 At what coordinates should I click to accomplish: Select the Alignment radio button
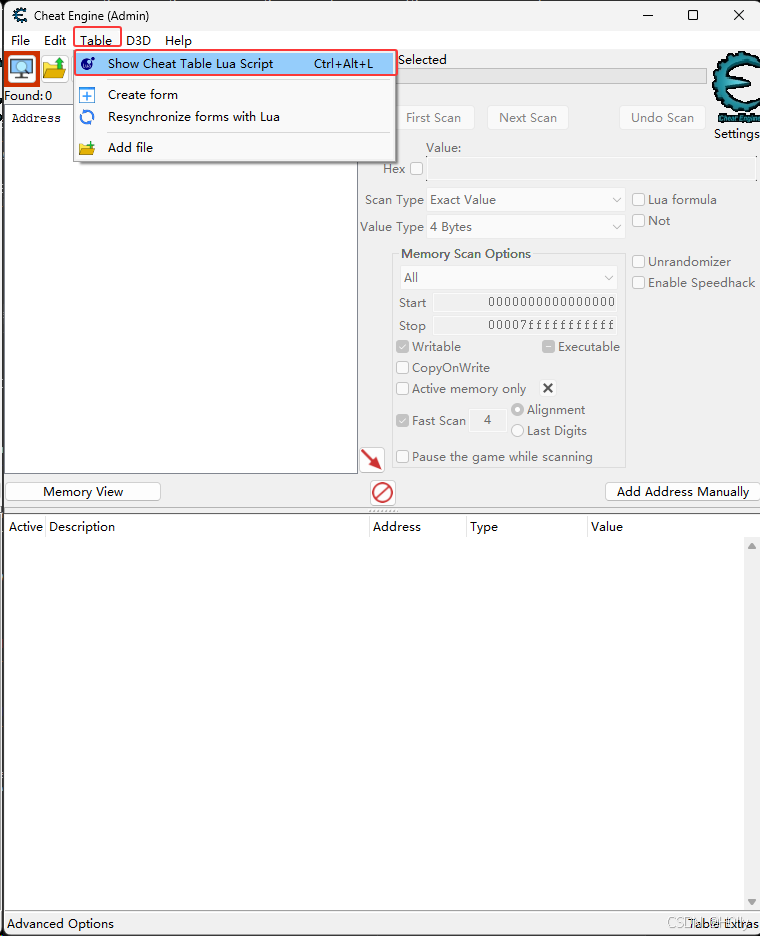(518, 410)
